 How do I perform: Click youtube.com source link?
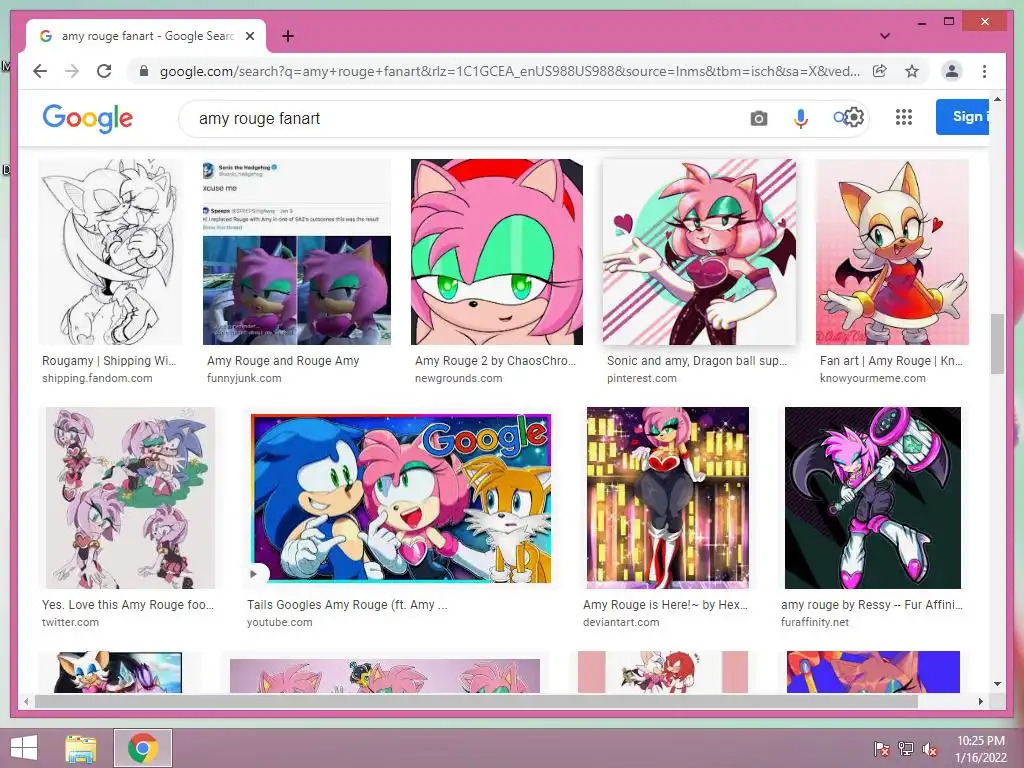[x=280, y=622]
